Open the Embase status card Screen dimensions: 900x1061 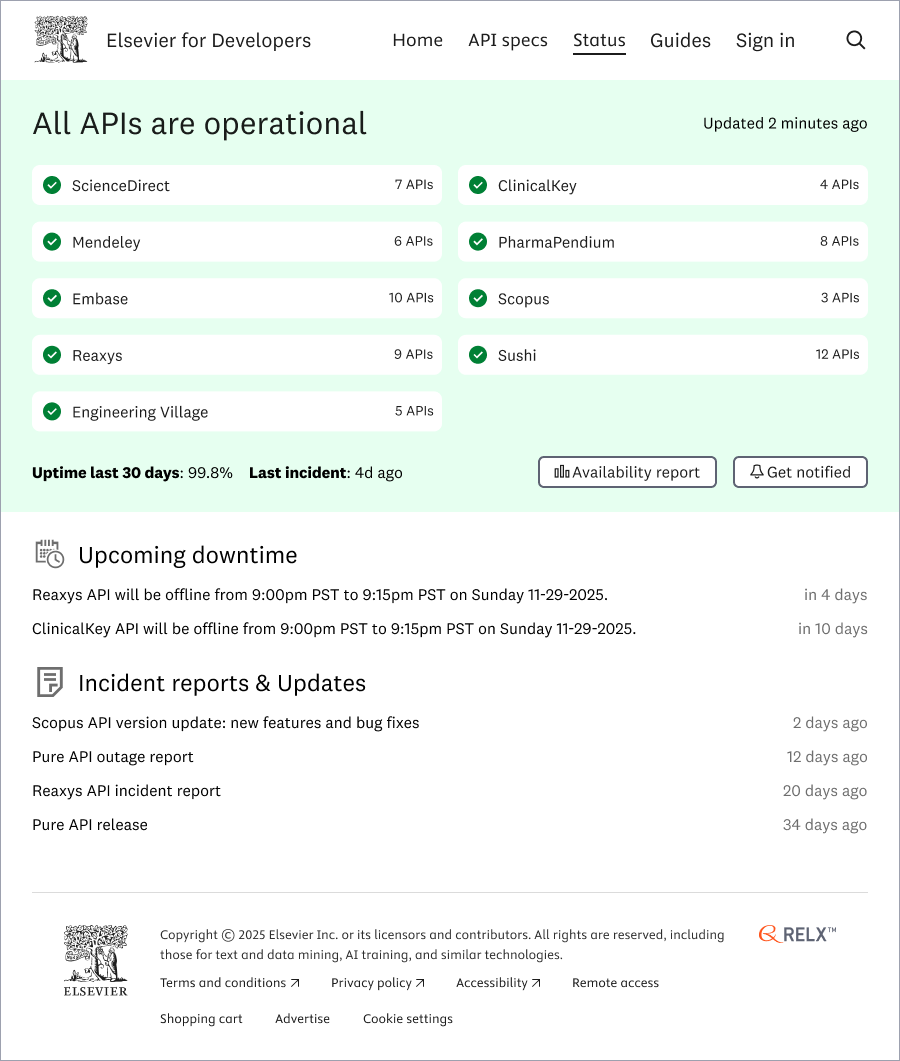[x=237, y=298]
